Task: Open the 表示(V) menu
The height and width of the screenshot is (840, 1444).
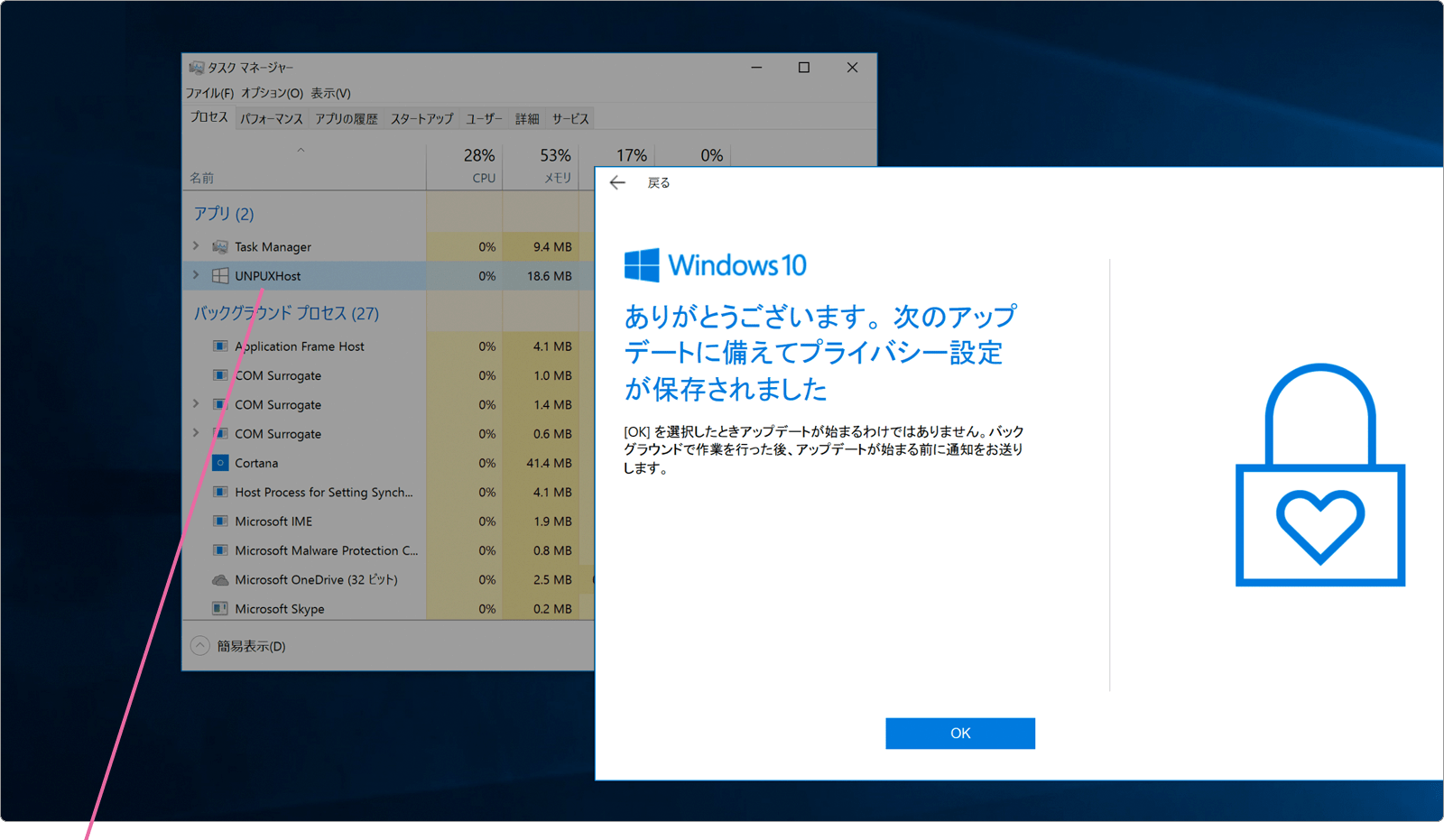Action: pos(331,93)
